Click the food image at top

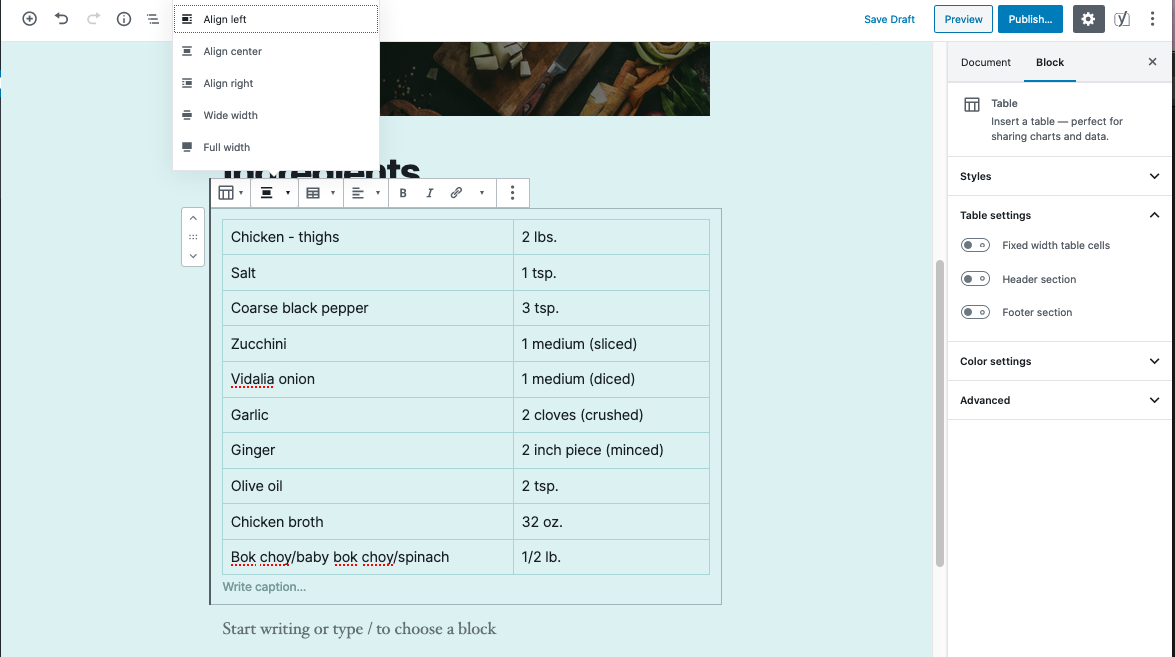545,79
